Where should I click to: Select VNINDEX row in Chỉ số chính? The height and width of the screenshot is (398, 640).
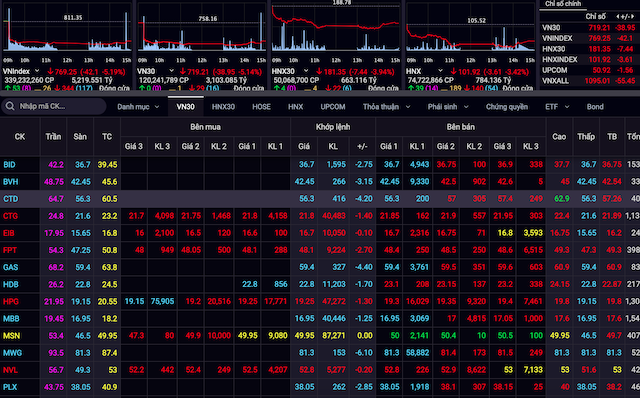pos(589,38)
